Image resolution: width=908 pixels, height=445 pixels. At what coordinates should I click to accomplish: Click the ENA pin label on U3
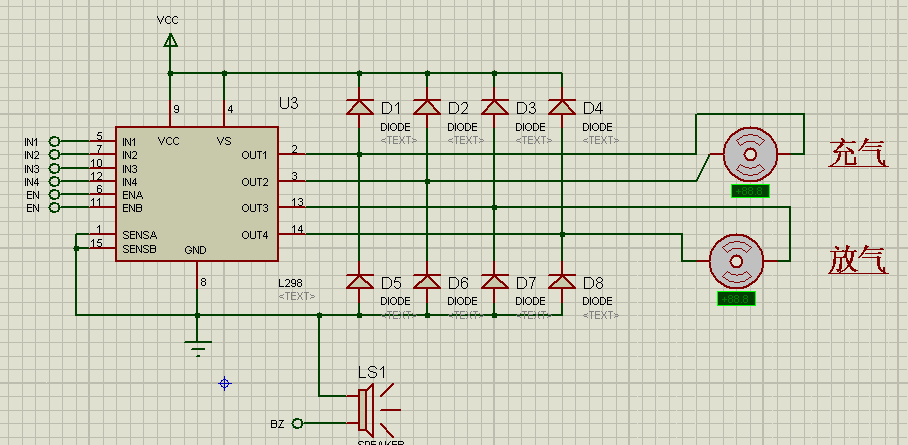133,195
